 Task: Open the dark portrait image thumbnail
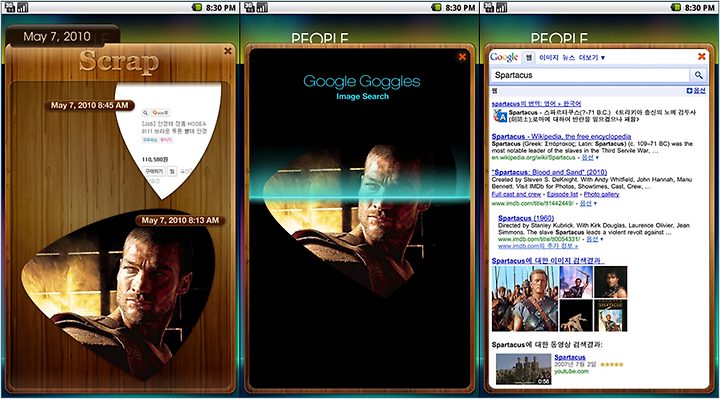point(610,282)
